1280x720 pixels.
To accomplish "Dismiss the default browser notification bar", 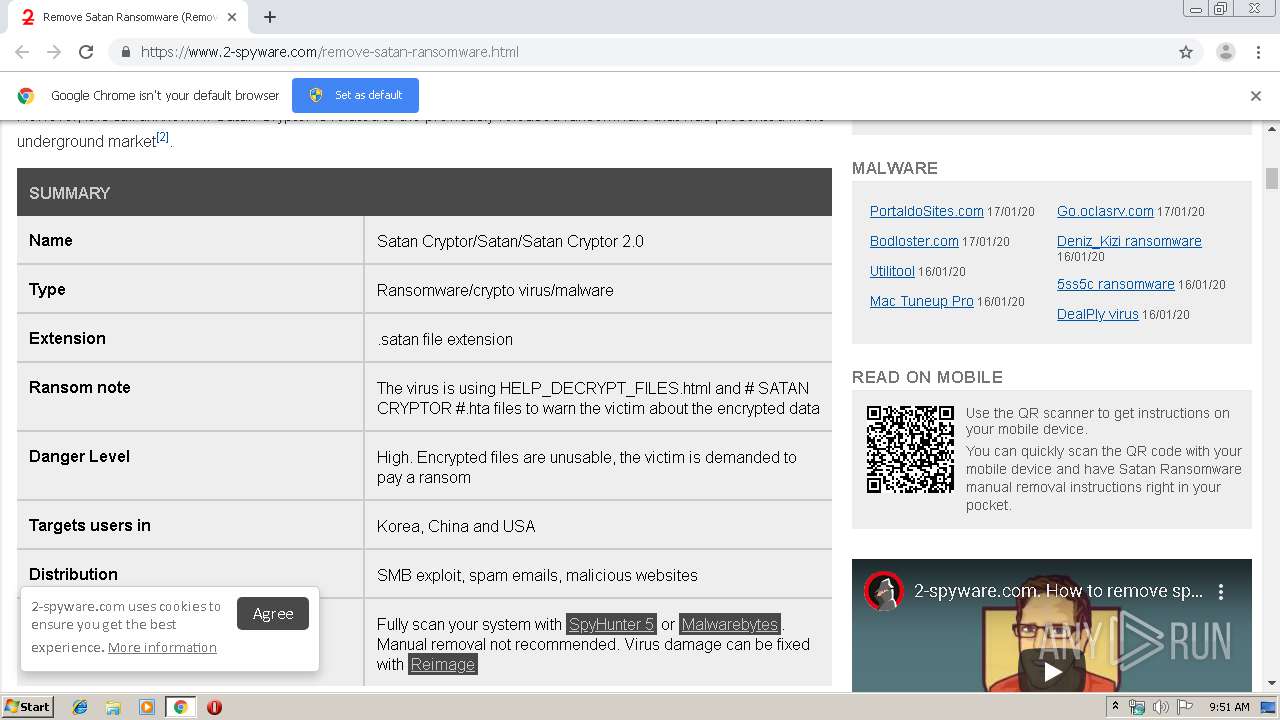I will [1256, 96].
